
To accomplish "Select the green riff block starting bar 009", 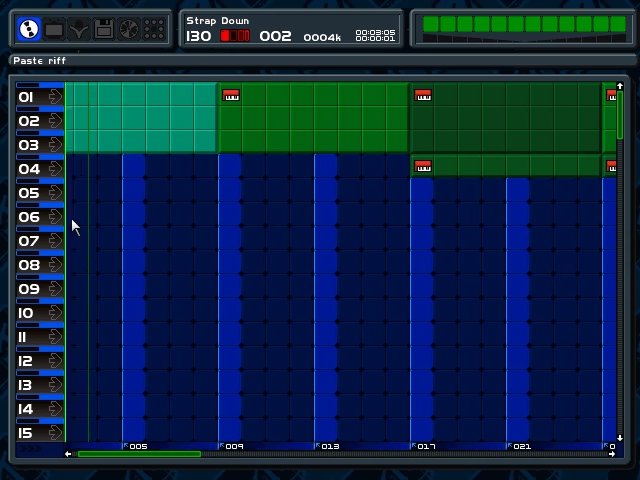I will point(313,118).
